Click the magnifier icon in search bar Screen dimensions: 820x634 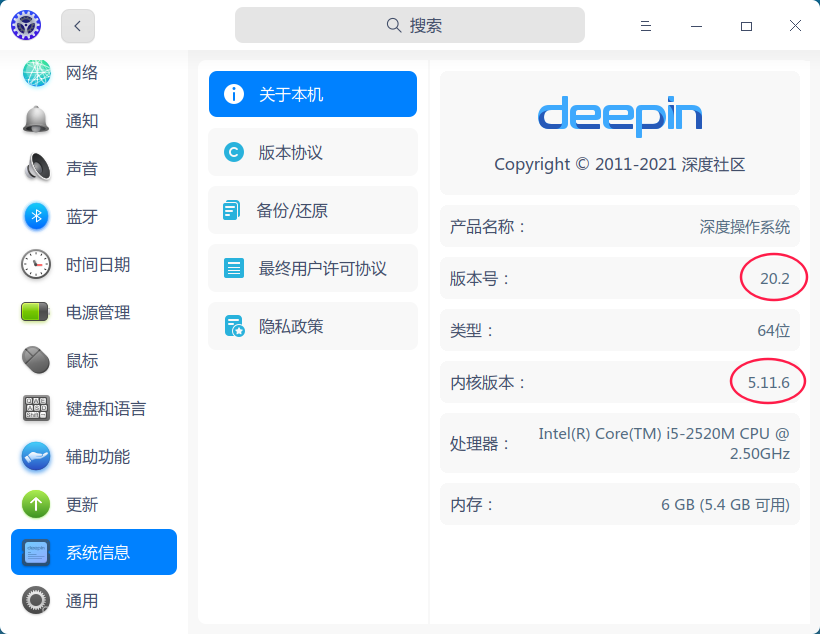[x=394, y=25]
